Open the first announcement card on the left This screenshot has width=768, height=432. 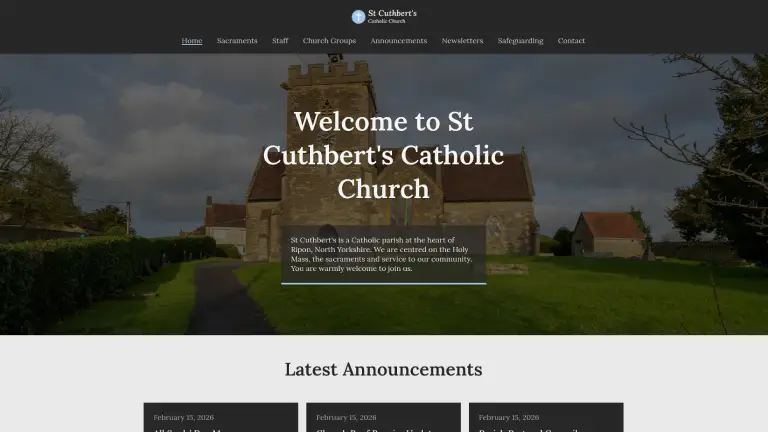(x=221, y=417)
